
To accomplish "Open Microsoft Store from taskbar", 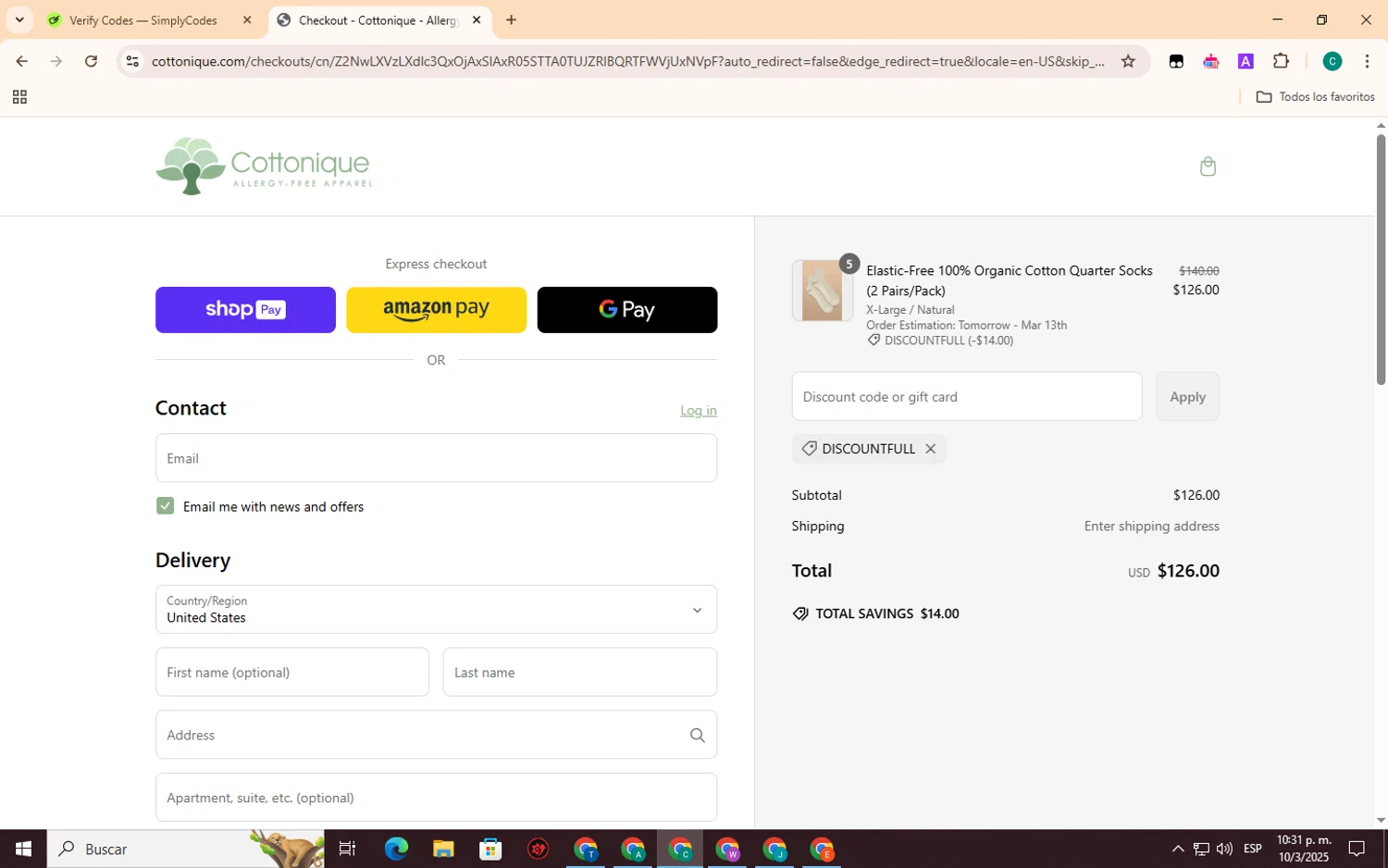I will tap(490, 849).
